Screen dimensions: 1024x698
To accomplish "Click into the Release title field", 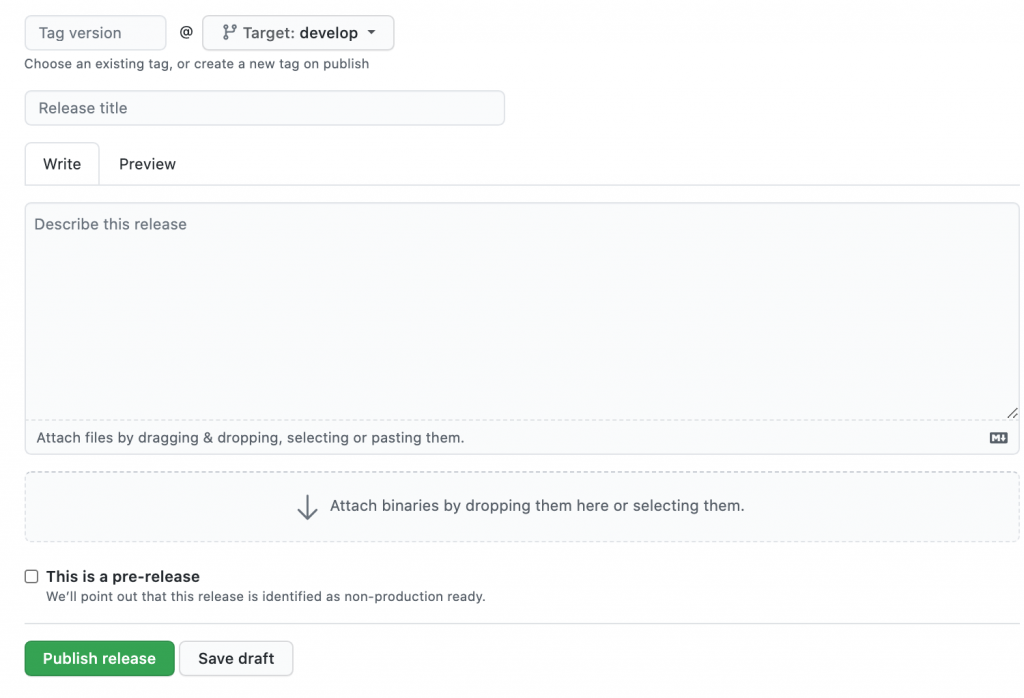I will (264, 108).
